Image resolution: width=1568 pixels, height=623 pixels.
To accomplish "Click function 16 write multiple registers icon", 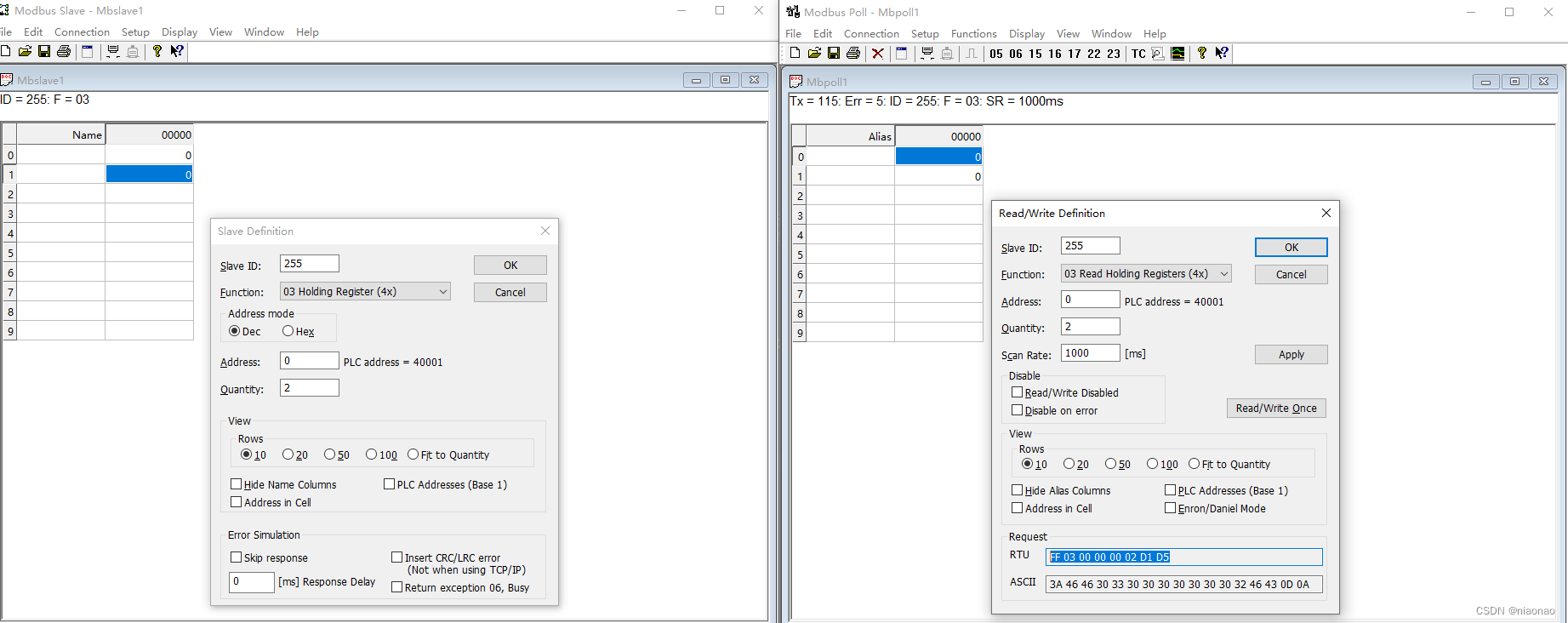I will [1055, 54].
